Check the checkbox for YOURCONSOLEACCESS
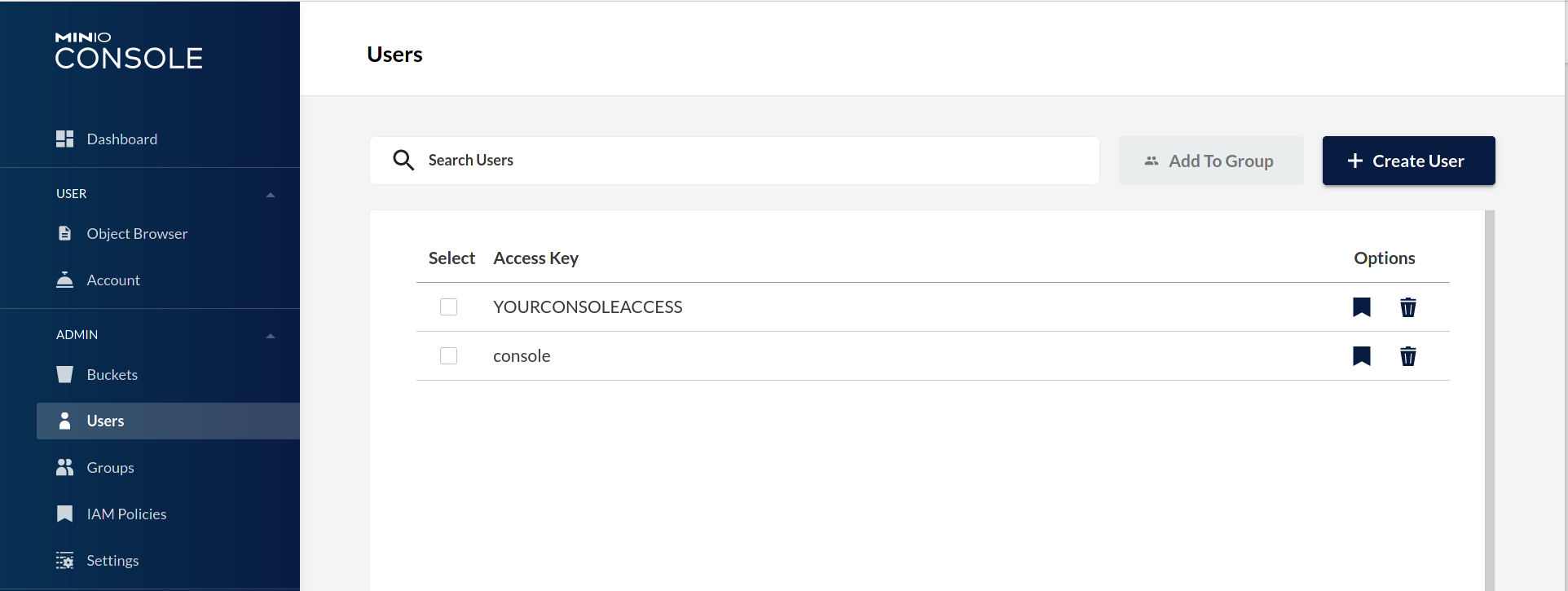Viewport: 1568px width, 591px height. (x=449, y=307)
